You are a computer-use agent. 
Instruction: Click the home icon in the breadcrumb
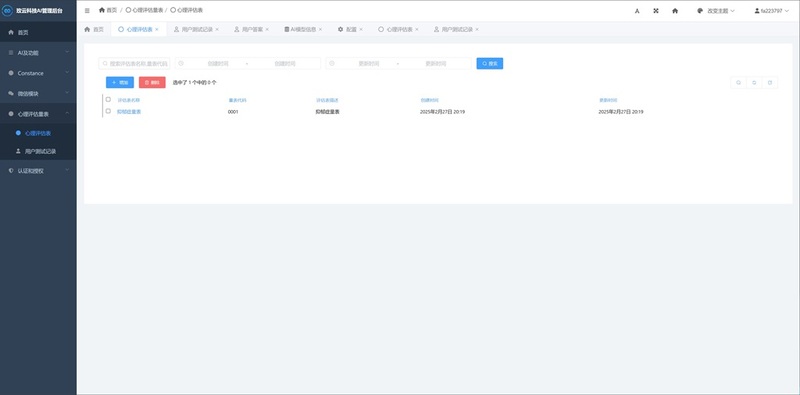point(102,10)
